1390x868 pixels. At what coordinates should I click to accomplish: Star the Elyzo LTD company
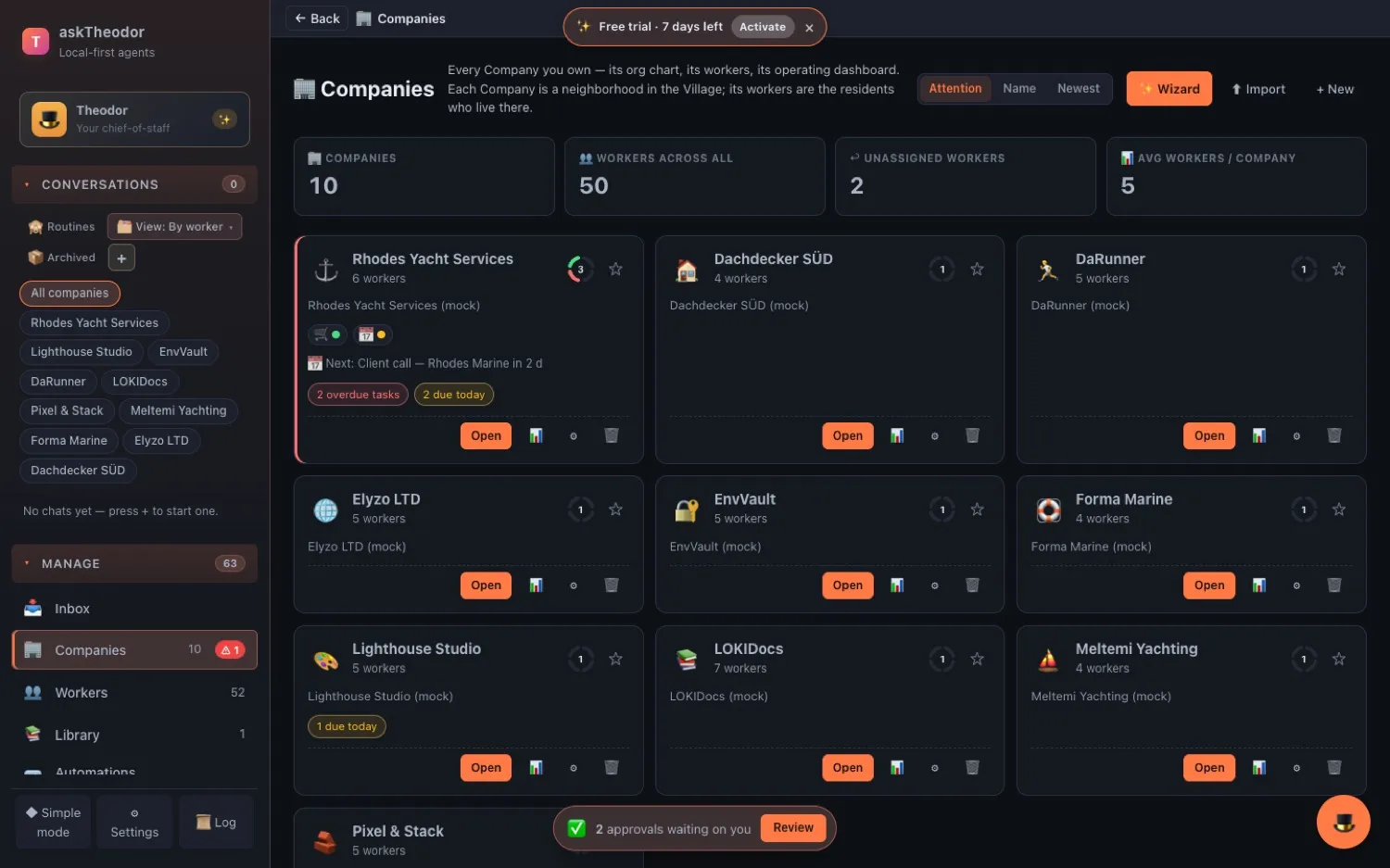615,509
